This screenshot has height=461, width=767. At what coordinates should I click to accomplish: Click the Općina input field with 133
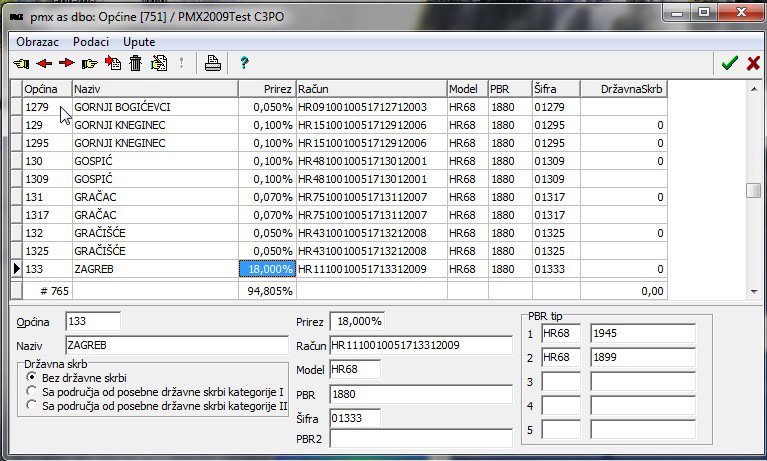pyautogui.click(x=93, y=322)
